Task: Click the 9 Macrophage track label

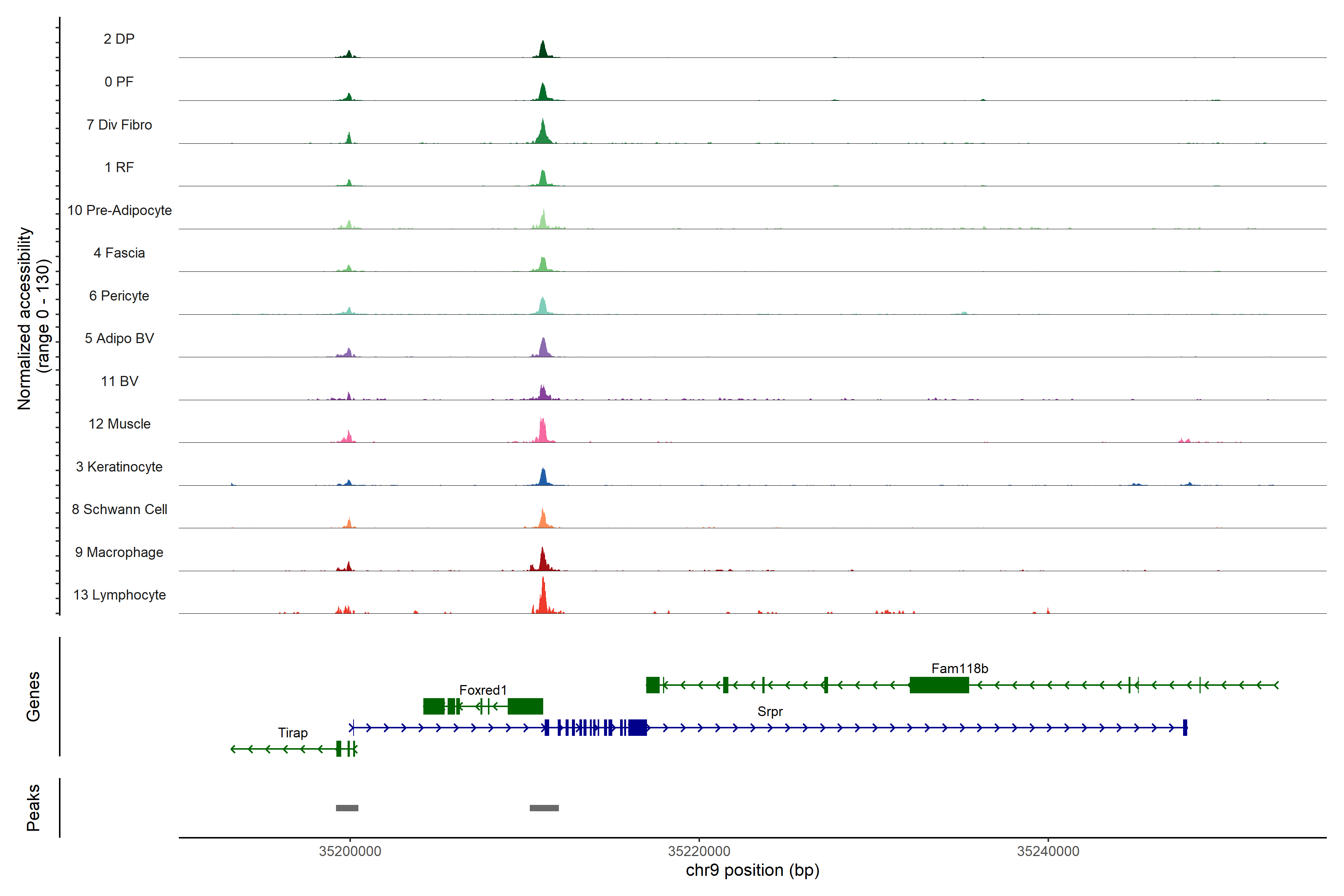Action: click(119, 552)
